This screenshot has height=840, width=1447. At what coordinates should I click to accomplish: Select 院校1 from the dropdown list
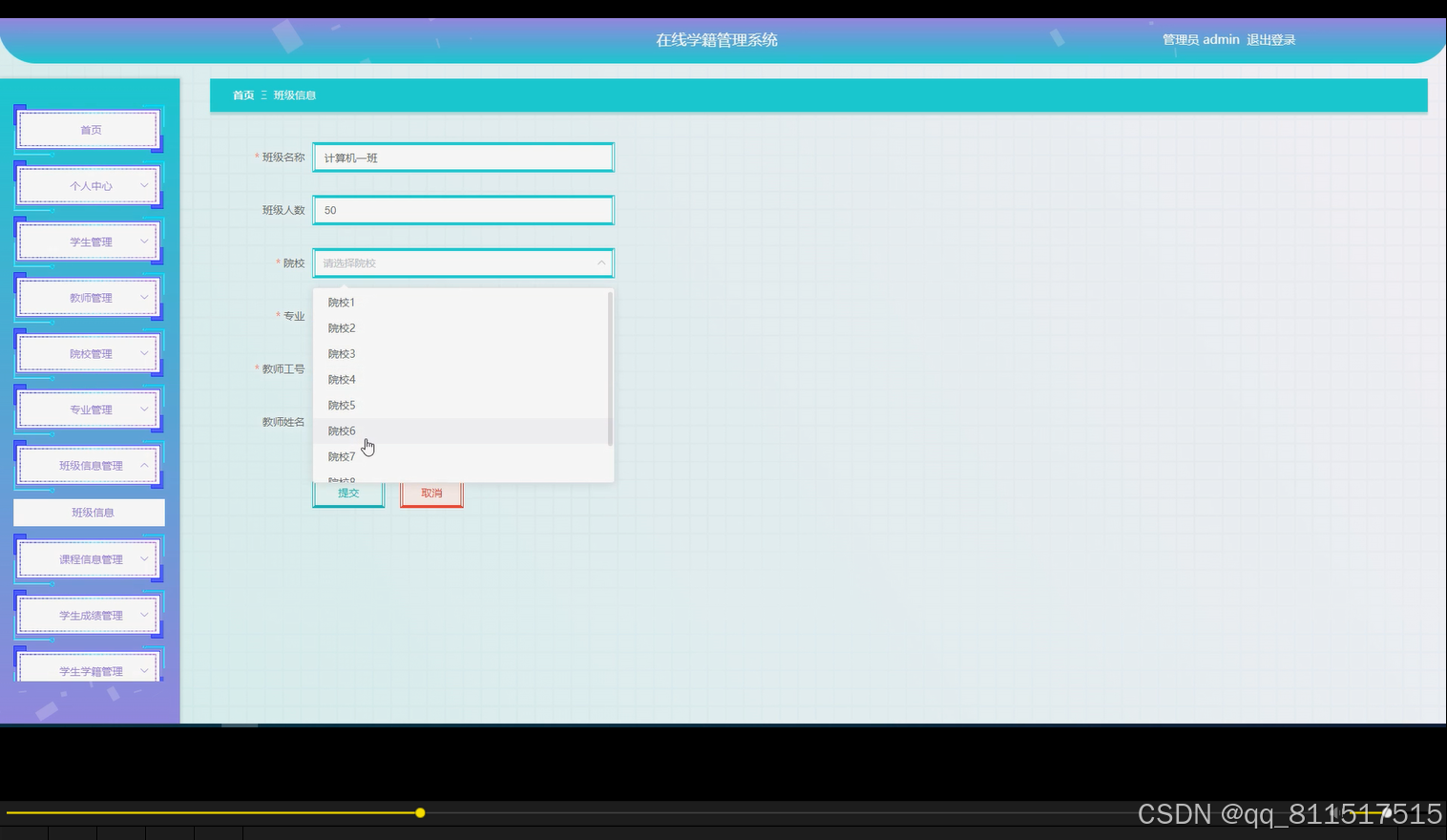tap(463, 303)
